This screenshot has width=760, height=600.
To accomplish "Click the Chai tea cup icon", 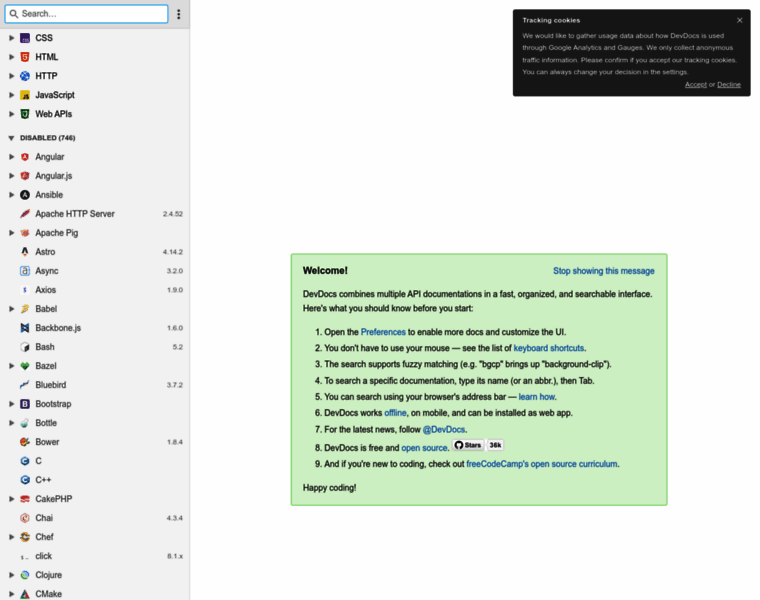I will tap(25, 518).
